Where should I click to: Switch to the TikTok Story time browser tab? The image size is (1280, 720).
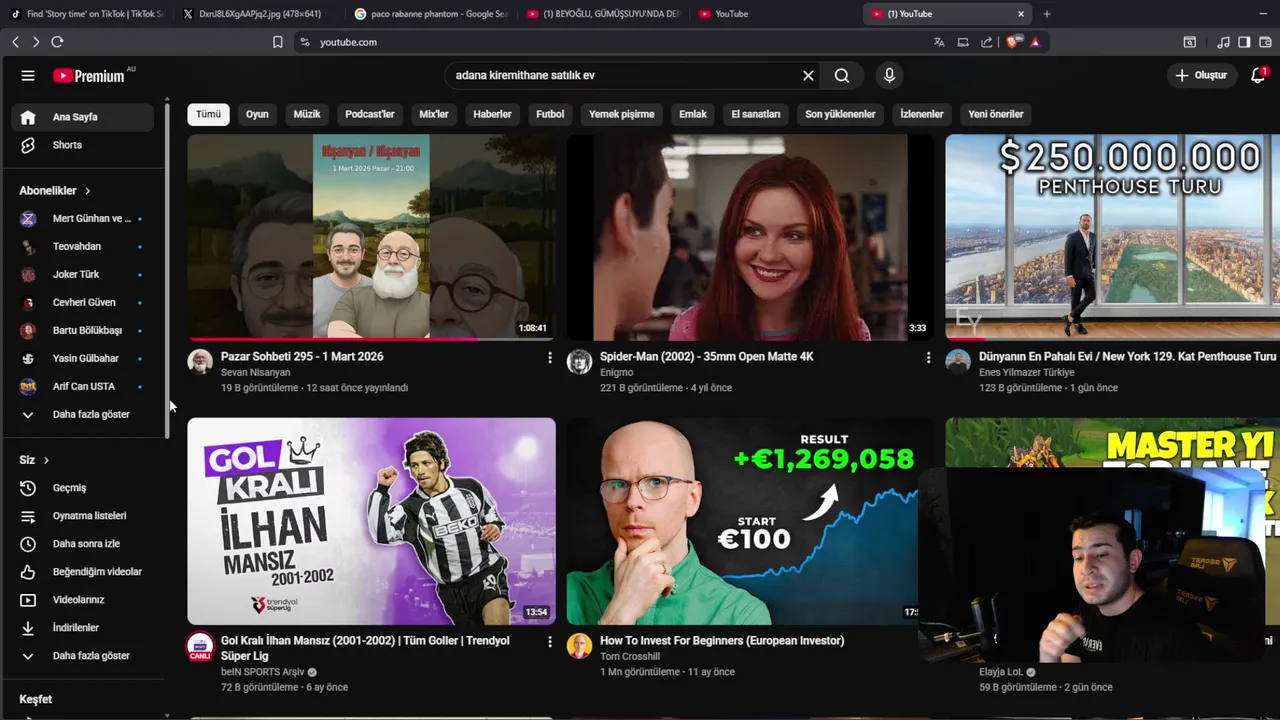(x=86, y=14)
